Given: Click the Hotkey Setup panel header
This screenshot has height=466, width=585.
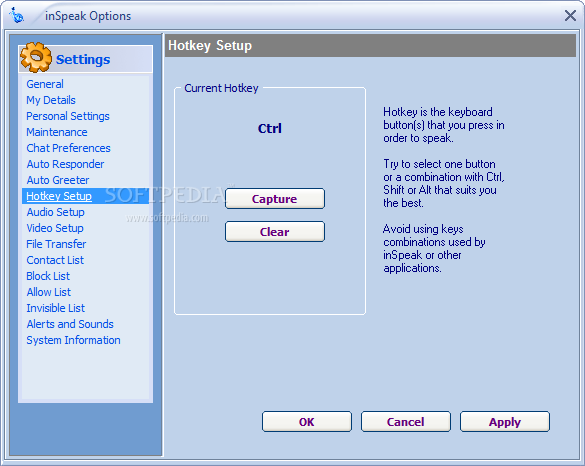Looking at the screenshot, I should pyautogui.click(x=370, y=46).
